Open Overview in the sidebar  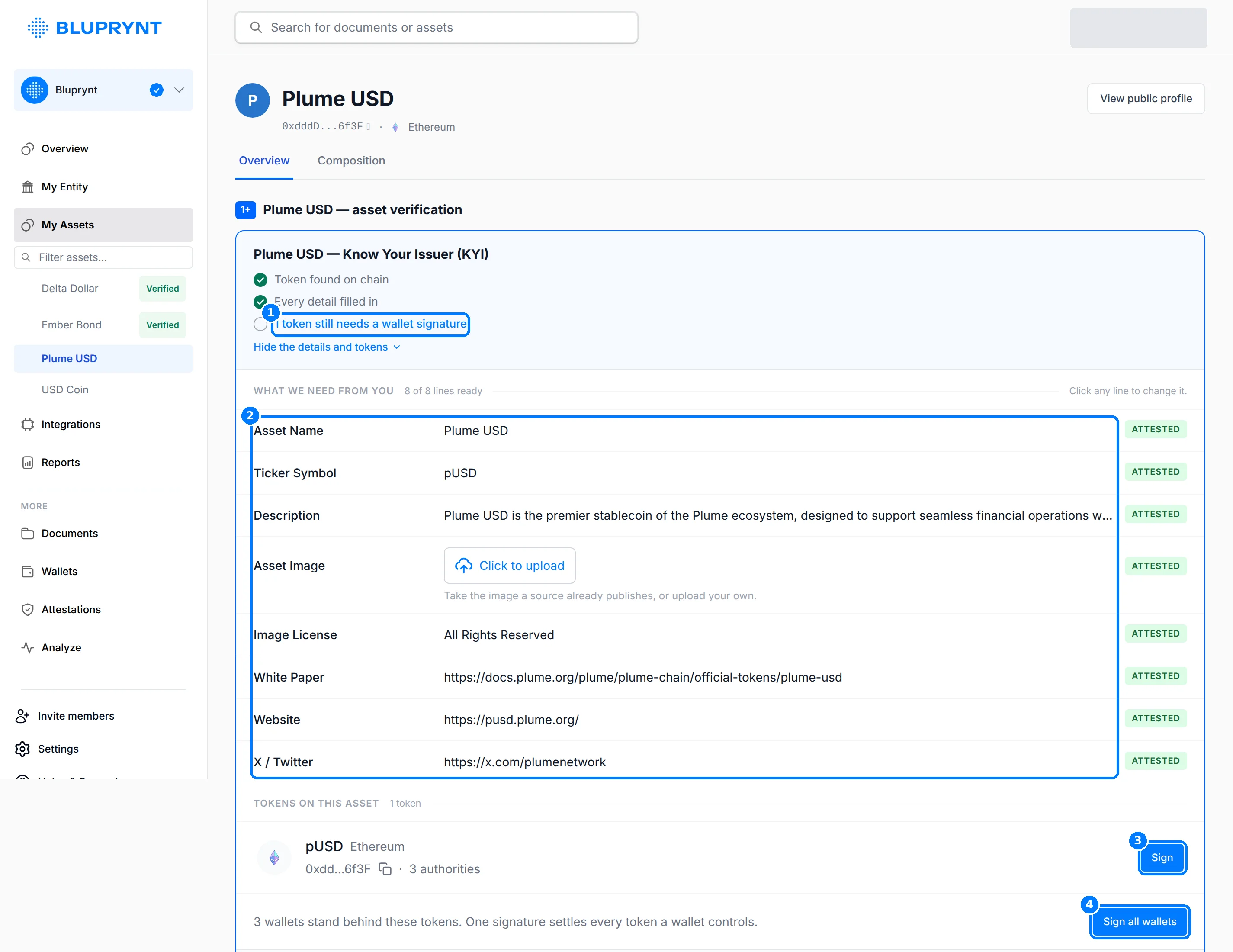tap(103, 148)
